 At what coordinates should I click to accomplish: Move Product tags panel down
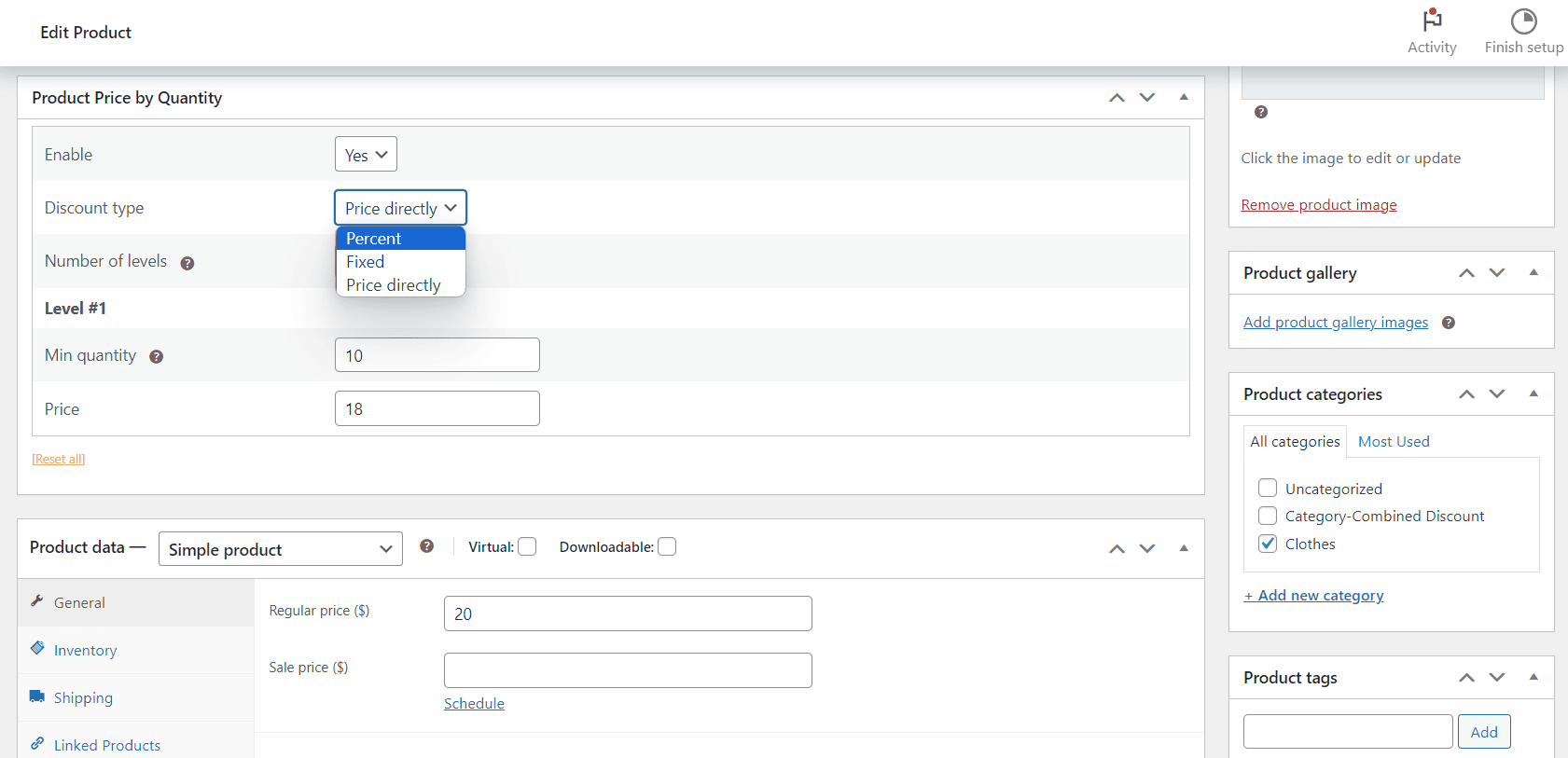pos(1497,678)
